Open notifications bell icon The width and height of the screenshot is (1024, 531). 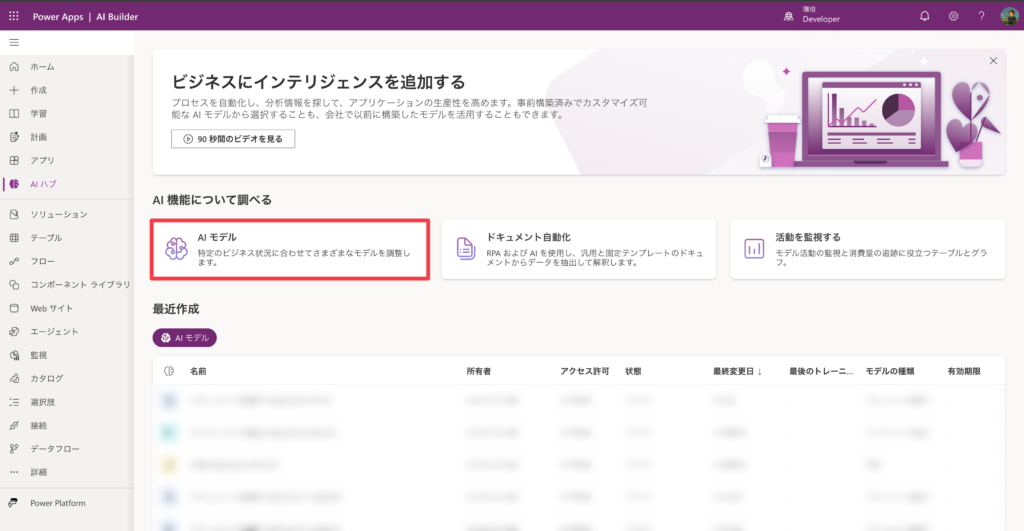point(924,16)
